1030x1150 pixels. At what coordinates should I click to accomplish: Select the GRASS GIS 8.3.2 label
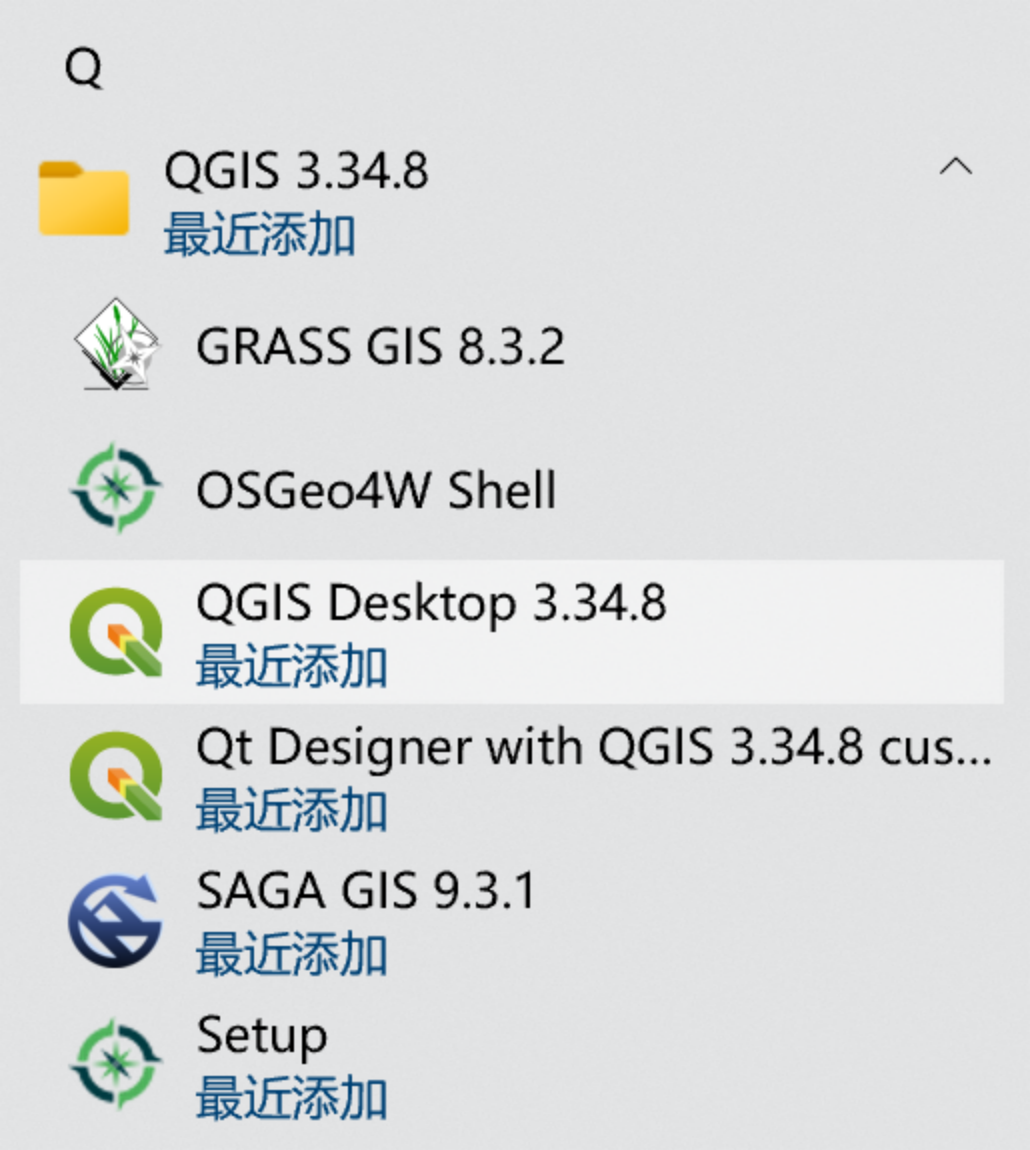click(x=380, y=345)
